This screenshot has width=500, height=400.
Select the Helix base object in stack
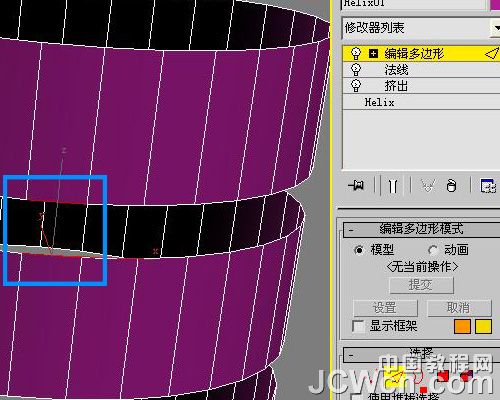[x=421, y=102]
